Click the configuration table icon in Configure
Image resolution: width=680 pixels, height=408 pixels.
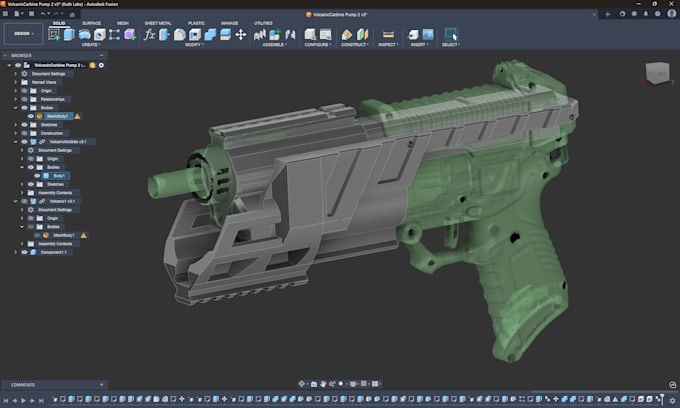[325, 34]
